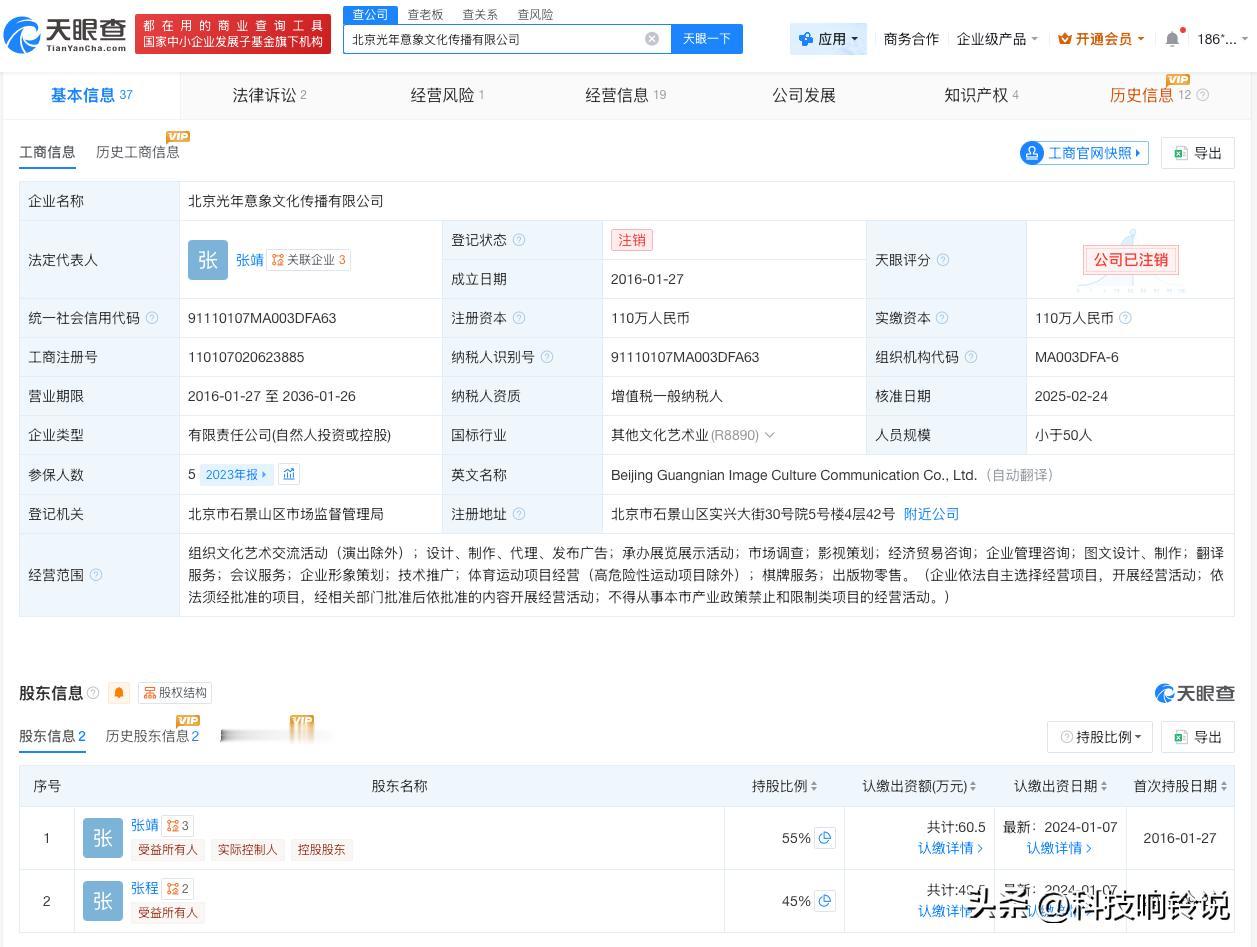1257x947 pixels.
Task: Open the 2023年报 dropdown
Action: [x=236, y=474]
